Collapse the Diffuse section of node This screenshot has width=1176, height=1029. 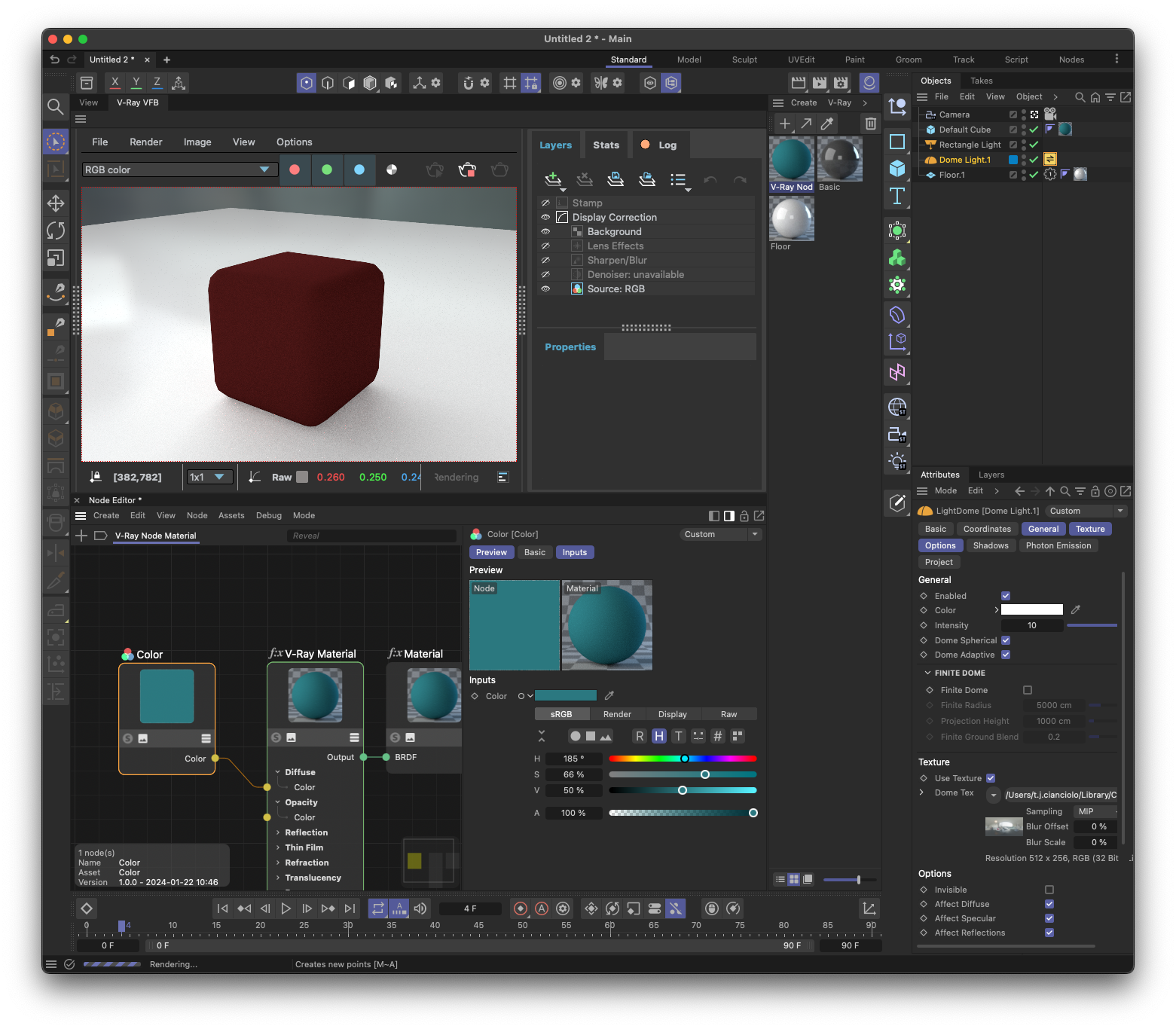coord(278,772)
